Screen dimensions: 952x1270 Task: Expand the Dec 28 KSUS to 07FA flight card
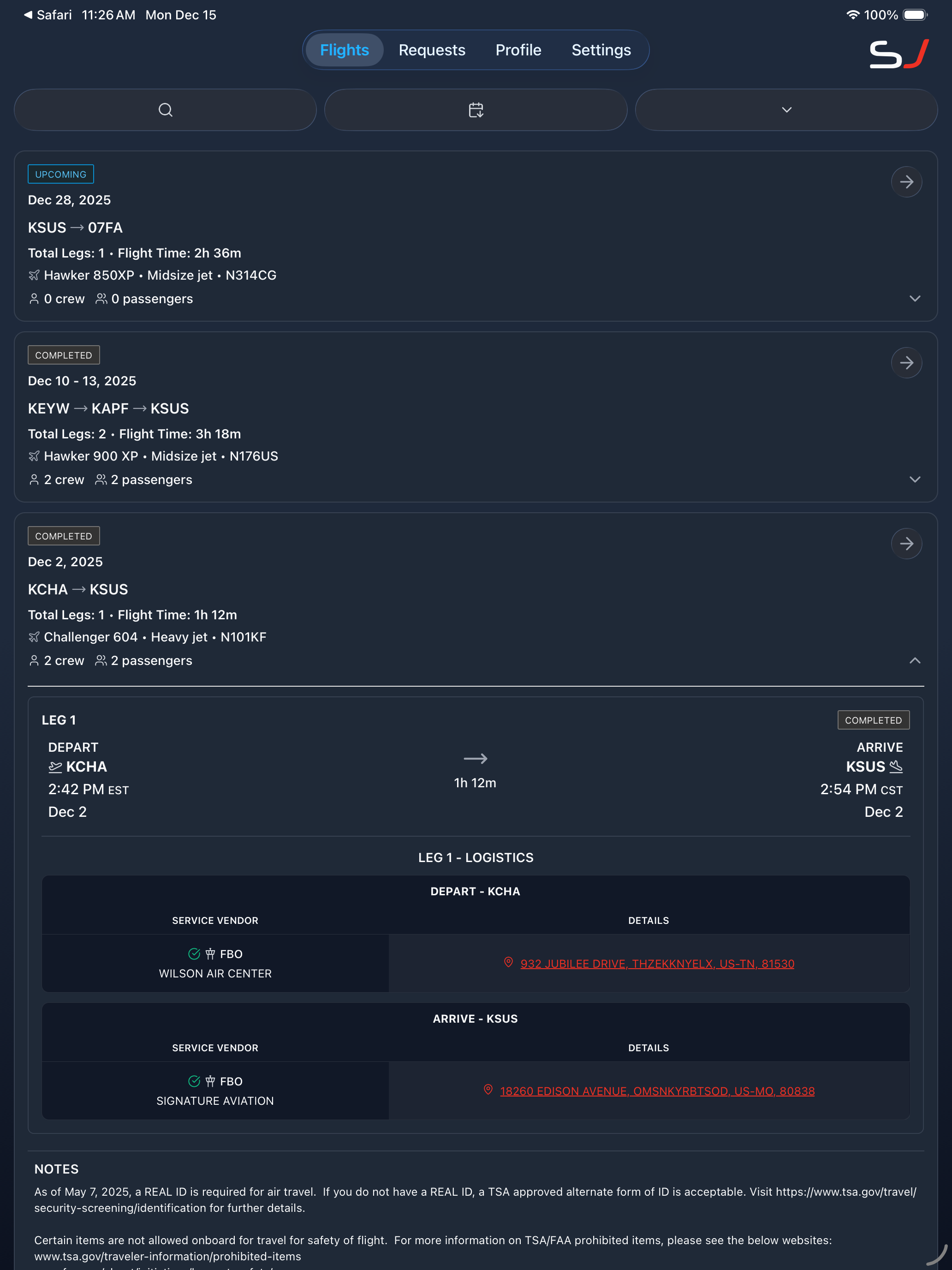coord(915,299)
